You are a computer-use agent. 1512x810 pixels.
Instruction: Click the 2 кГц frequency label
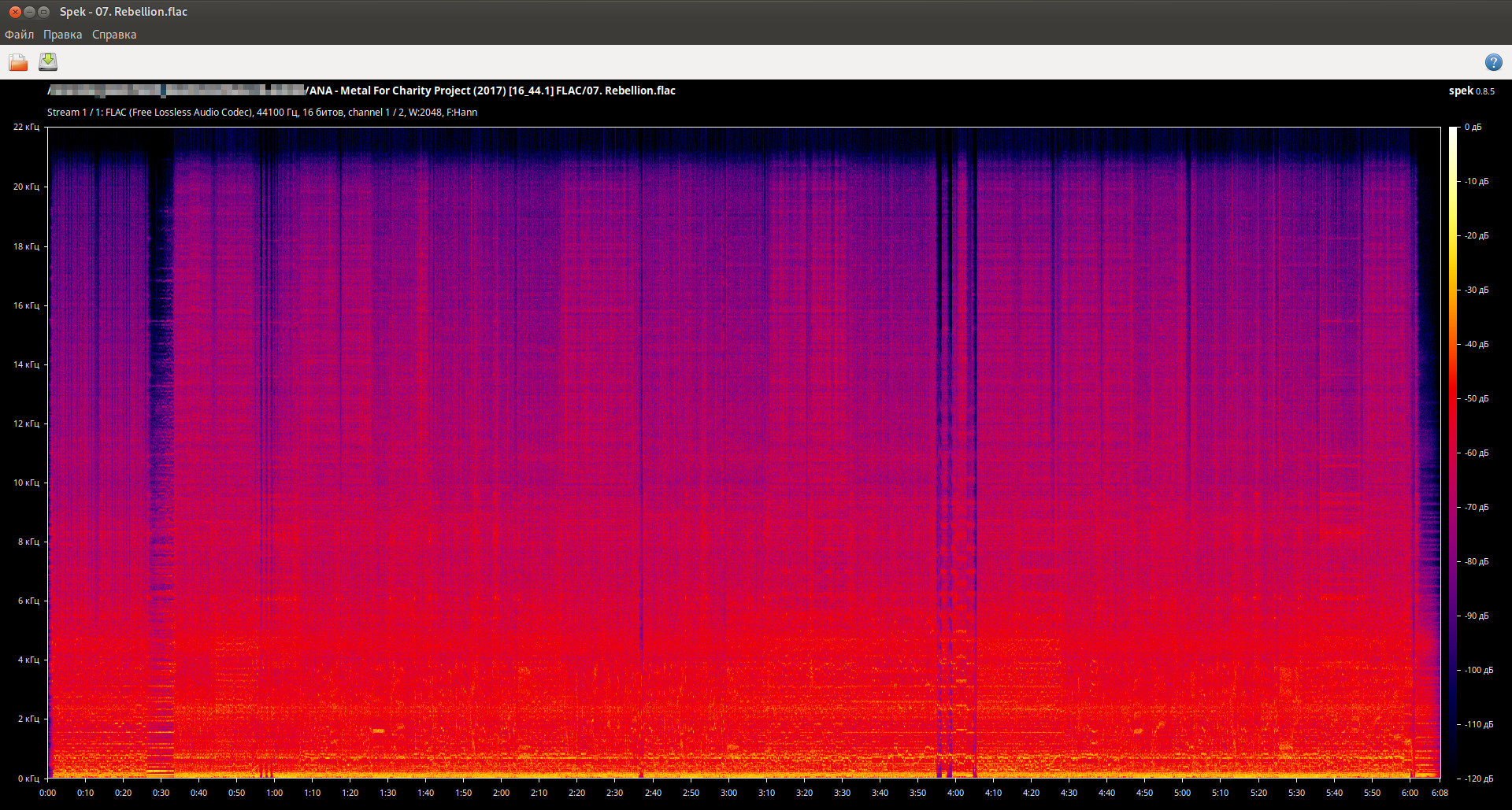(x=28, y=719)
